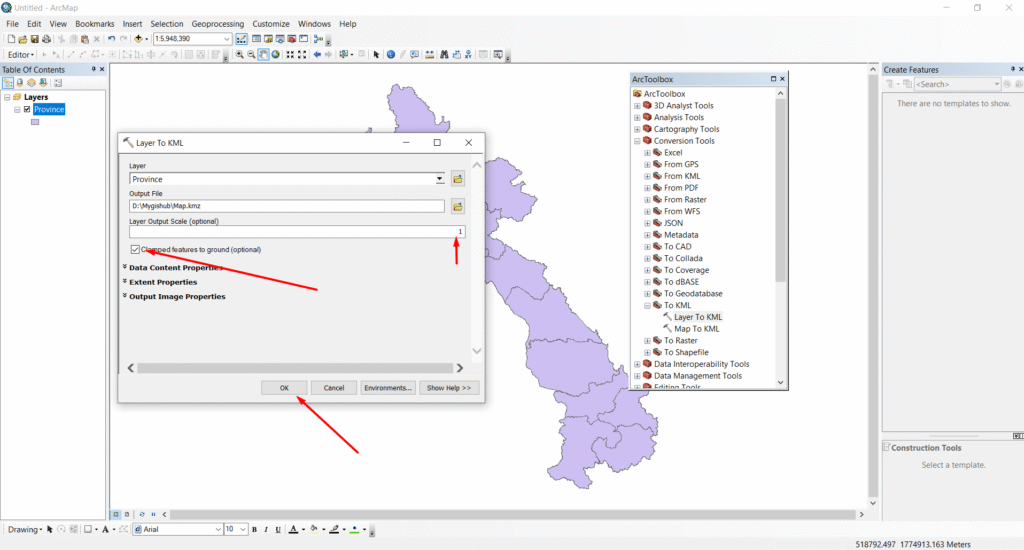Toggle Clamped features to ground checkbox
This screenshot has height=550, width=1024.
(x=135, y=250)
